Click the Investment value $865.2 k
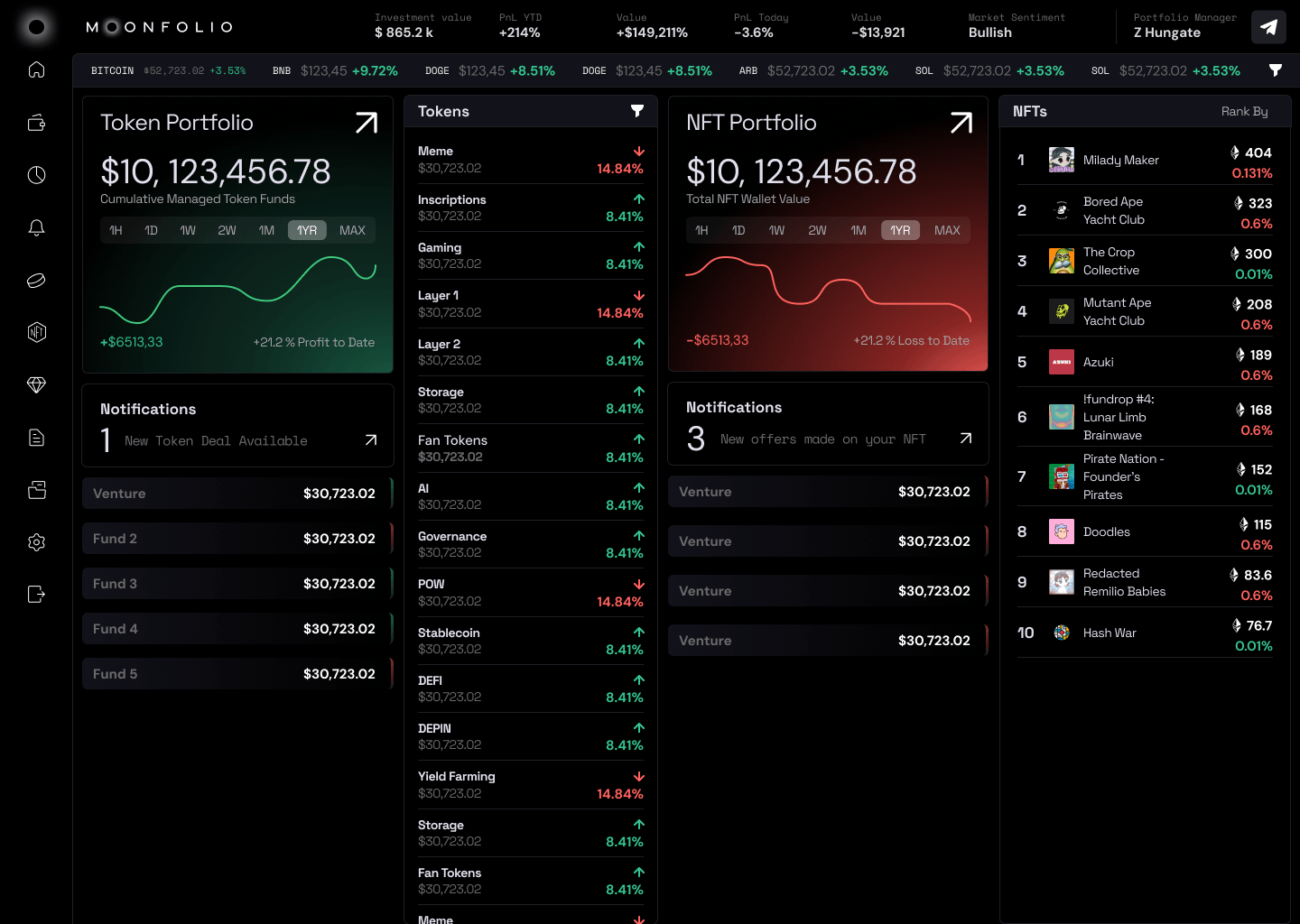Image resolution: width=1300 pixels, height=924 pixels. (x=422, y=26)
